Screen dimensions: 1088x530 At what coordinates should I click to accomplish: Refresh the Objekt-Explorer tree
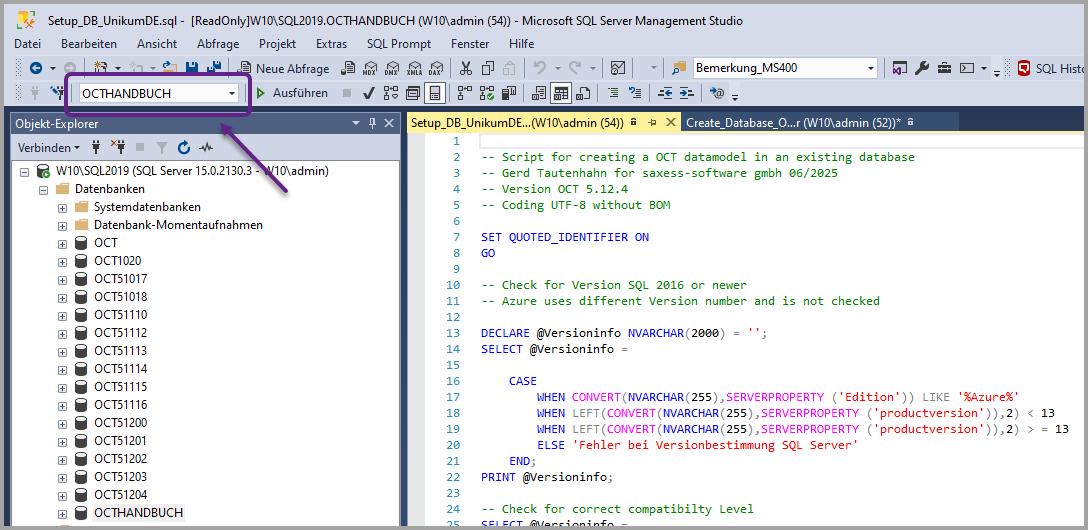[x=183, y=147]
